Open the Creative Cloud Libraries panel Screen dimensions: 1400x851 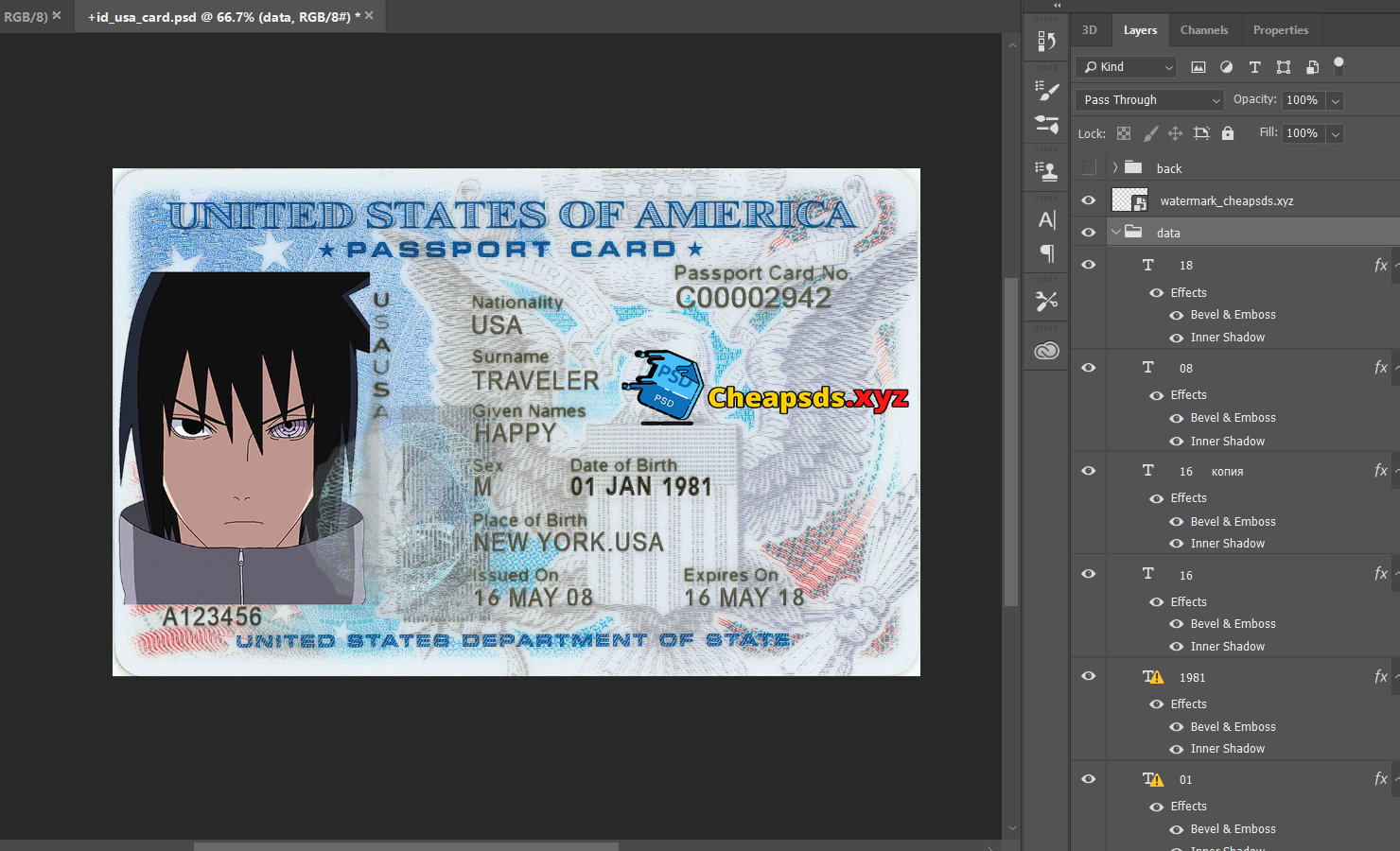click(1046, 351)
